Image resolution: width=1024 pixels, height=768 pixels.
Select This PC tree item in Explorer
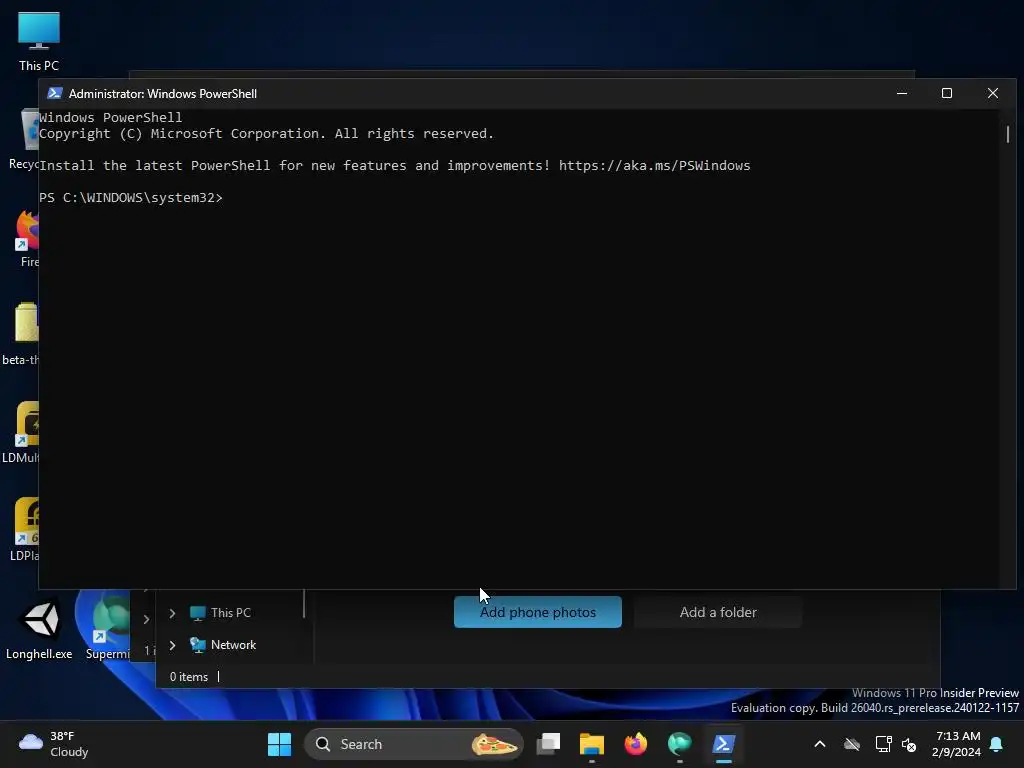point(220,613)
